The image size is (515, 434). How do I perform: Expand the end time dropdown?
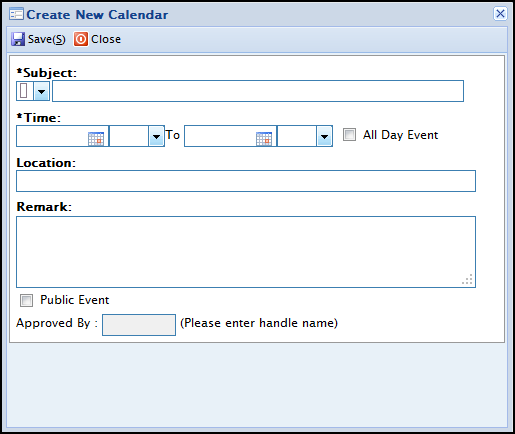point(324,136)
